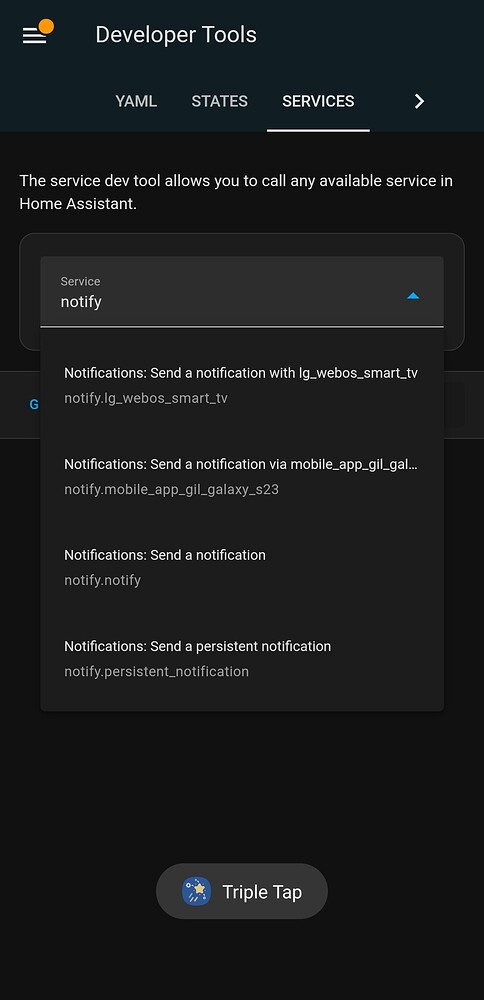
Task: Select the SERVICES tab
Action: click(x=318, y=101)
